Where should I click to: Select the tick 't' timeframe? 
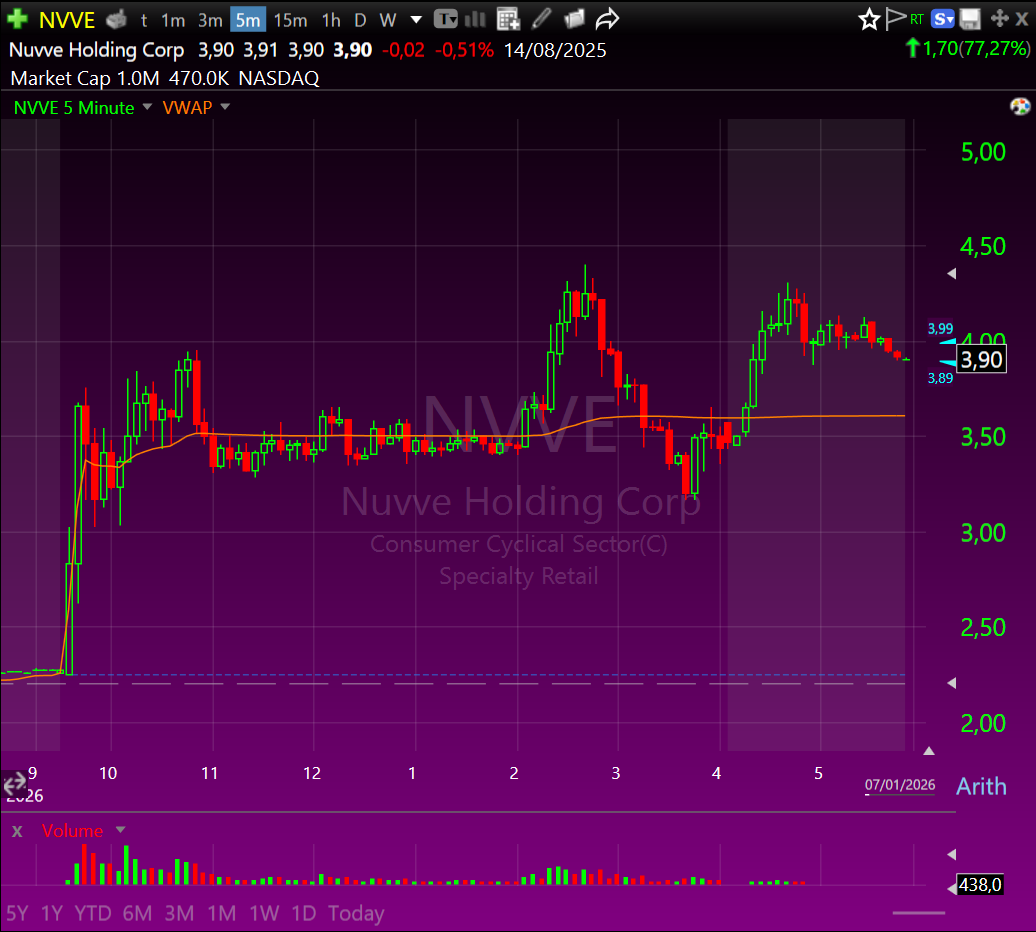click(x=143, y=20)
